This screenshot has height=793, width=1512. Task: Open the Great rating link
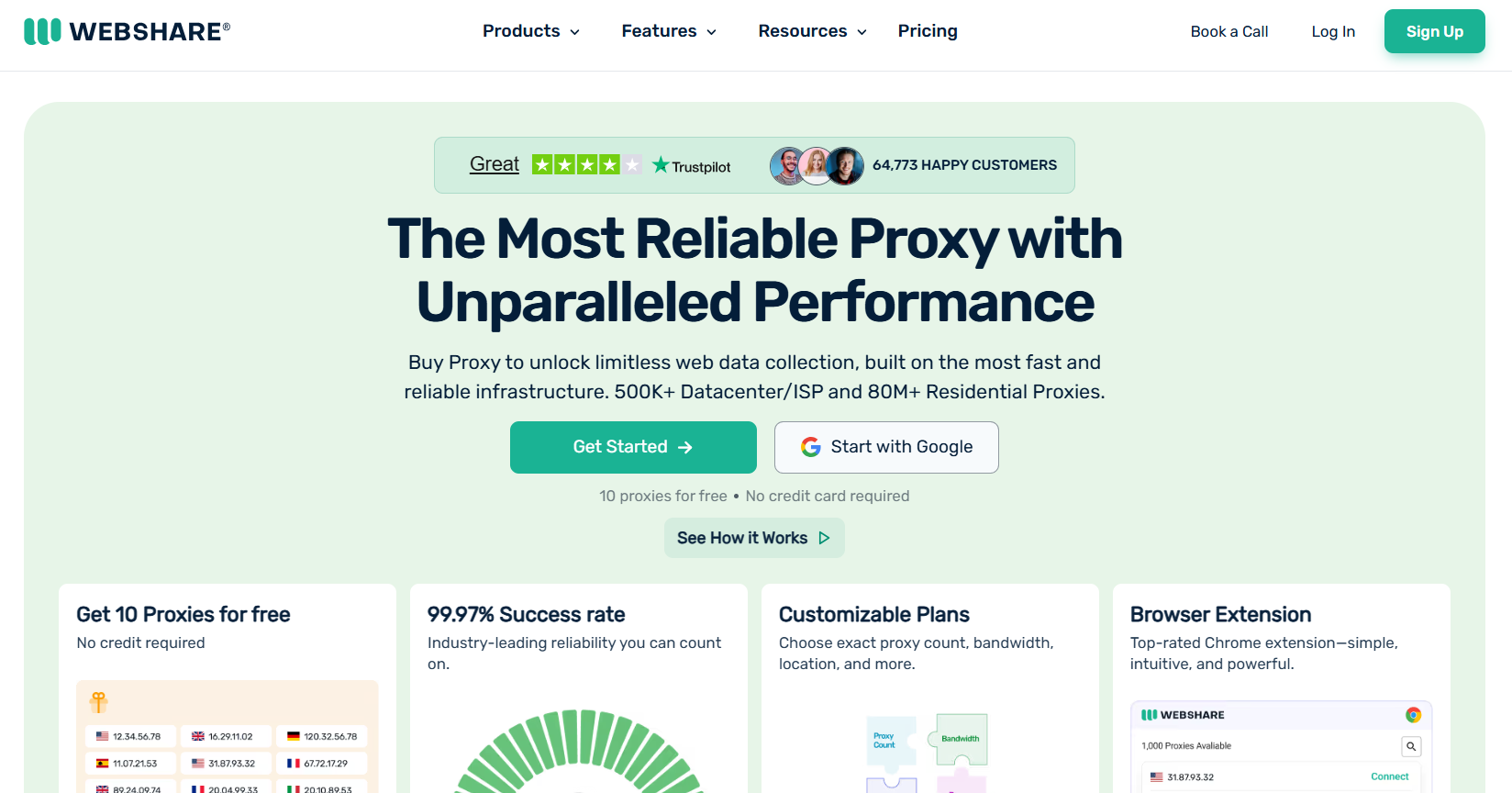(x=495, y=164)
